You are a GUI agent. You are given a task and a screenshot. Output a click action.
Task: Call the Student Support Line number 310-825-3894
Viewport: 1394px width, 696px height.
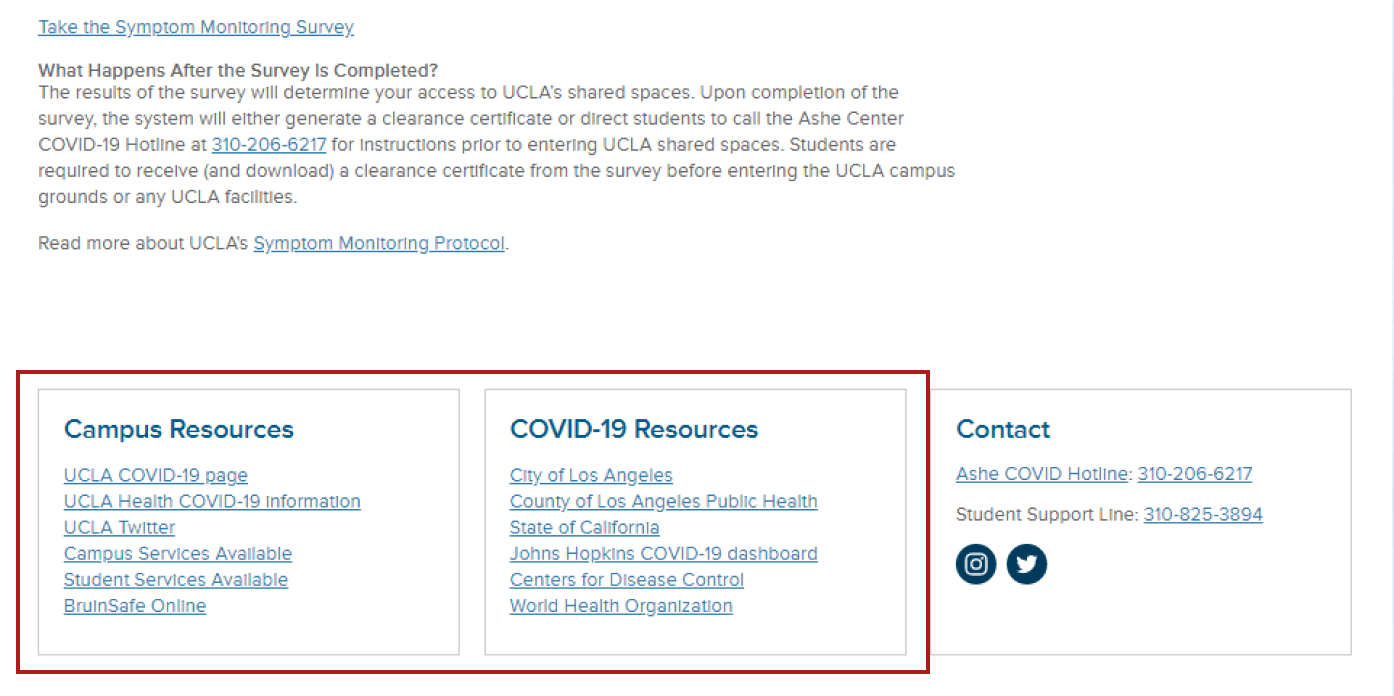pyautogui.click(x=1203, y=514)
